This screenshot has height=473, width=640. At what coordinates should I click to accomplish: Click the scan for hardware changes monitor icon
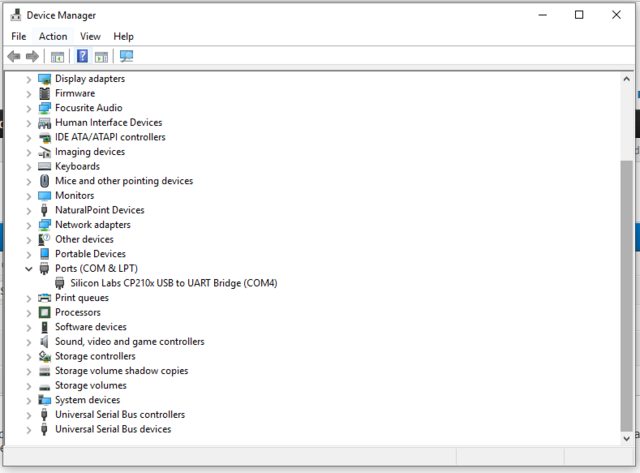(127, 56)
